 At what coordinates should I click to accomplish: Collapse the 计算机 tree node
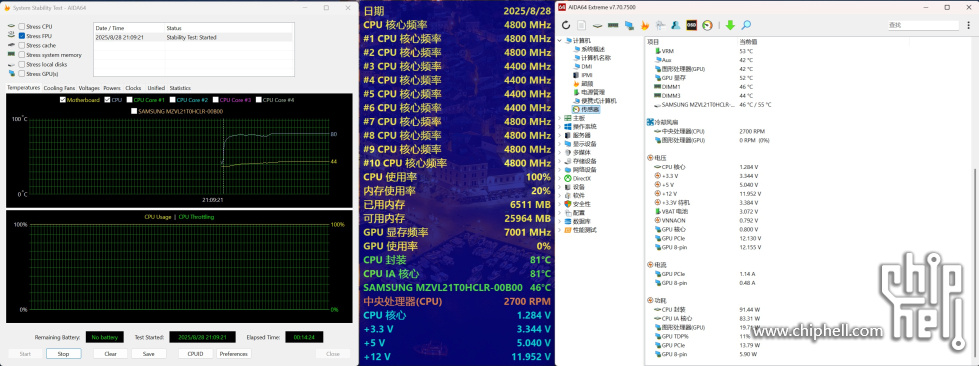pyautogui.click(x=559, y=40)
